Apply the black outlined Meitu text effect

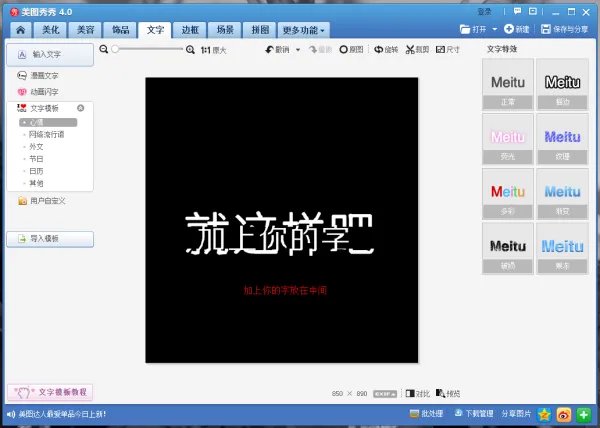[562, 85]
